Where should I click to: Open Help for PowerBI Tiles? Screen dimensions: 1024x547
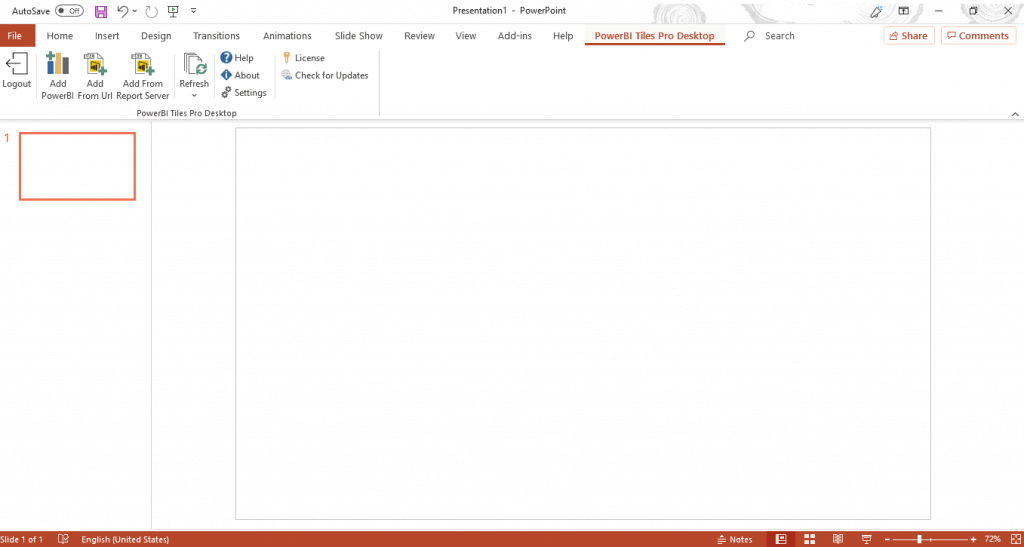click(237, 58)
